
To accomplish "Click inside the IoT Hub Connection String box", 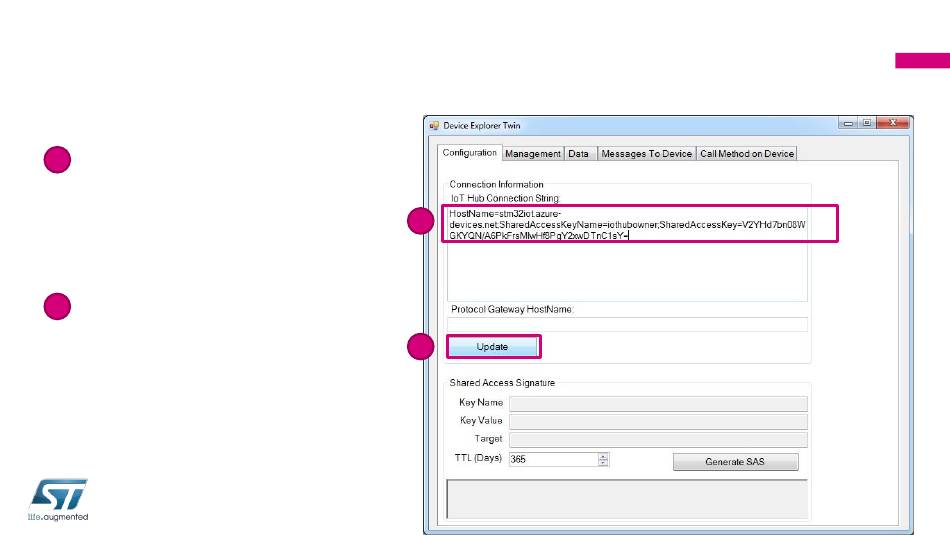I will (x=626, y=270).
